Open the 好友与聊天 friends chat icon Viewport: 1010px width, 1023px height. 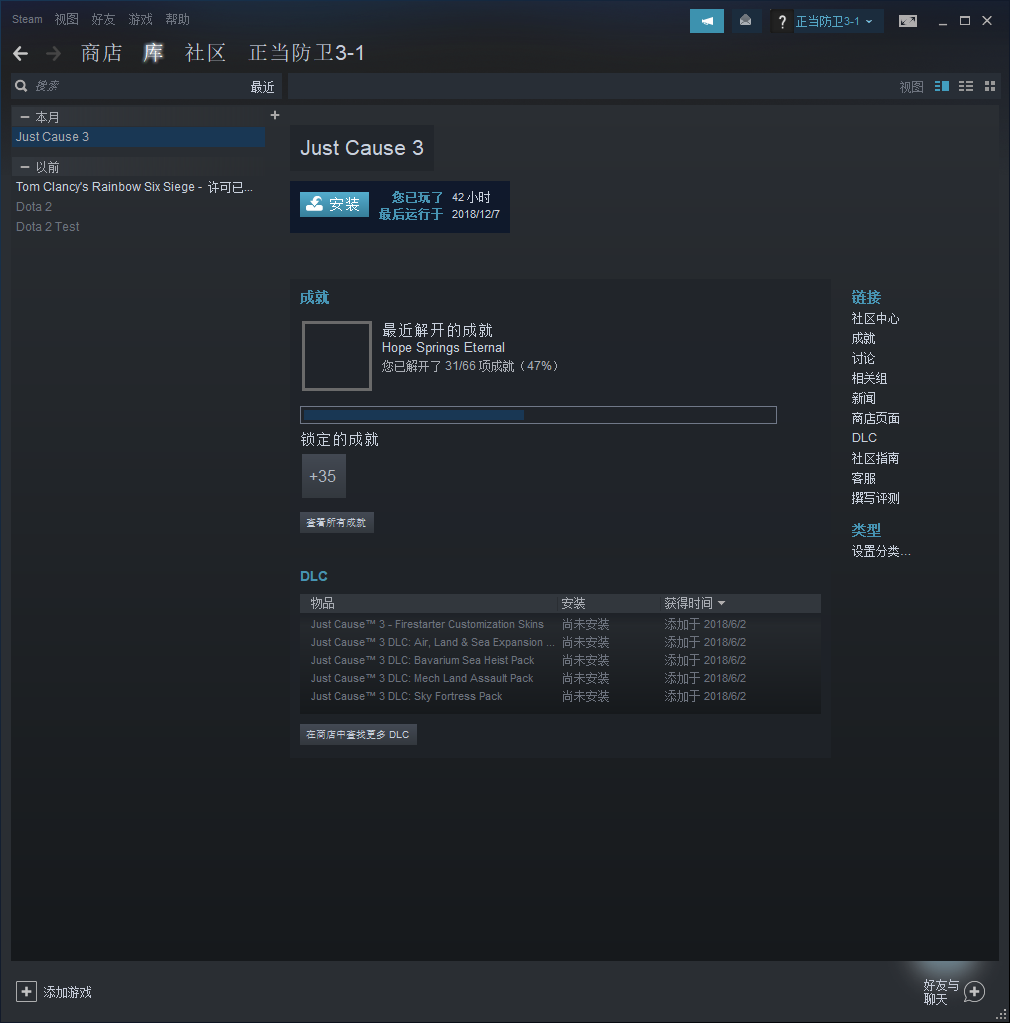pyautogui.click(x=974, y=991)
